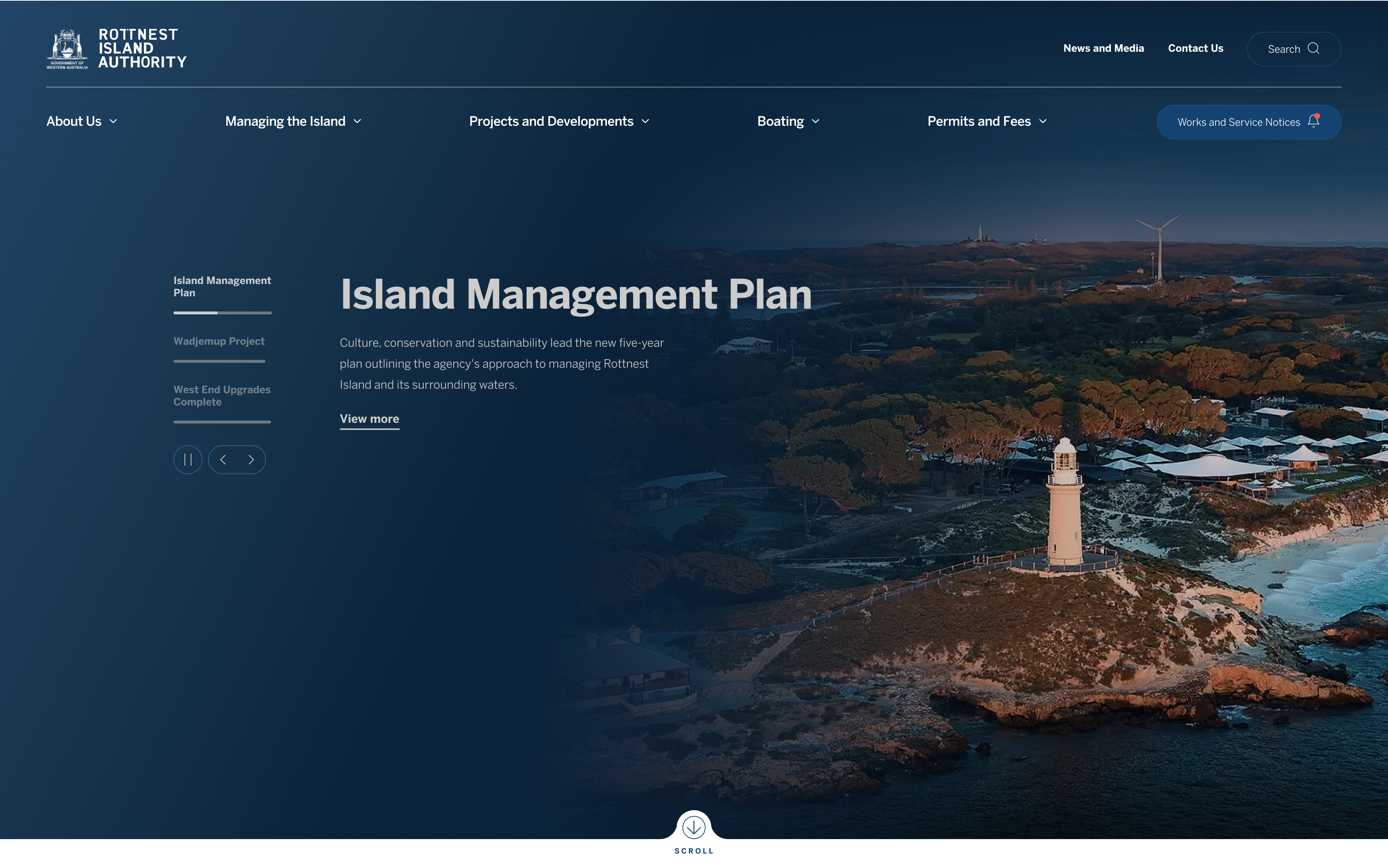Click the notification bell icon
Screen dimensions: 1388x868
pos(1313,121)
